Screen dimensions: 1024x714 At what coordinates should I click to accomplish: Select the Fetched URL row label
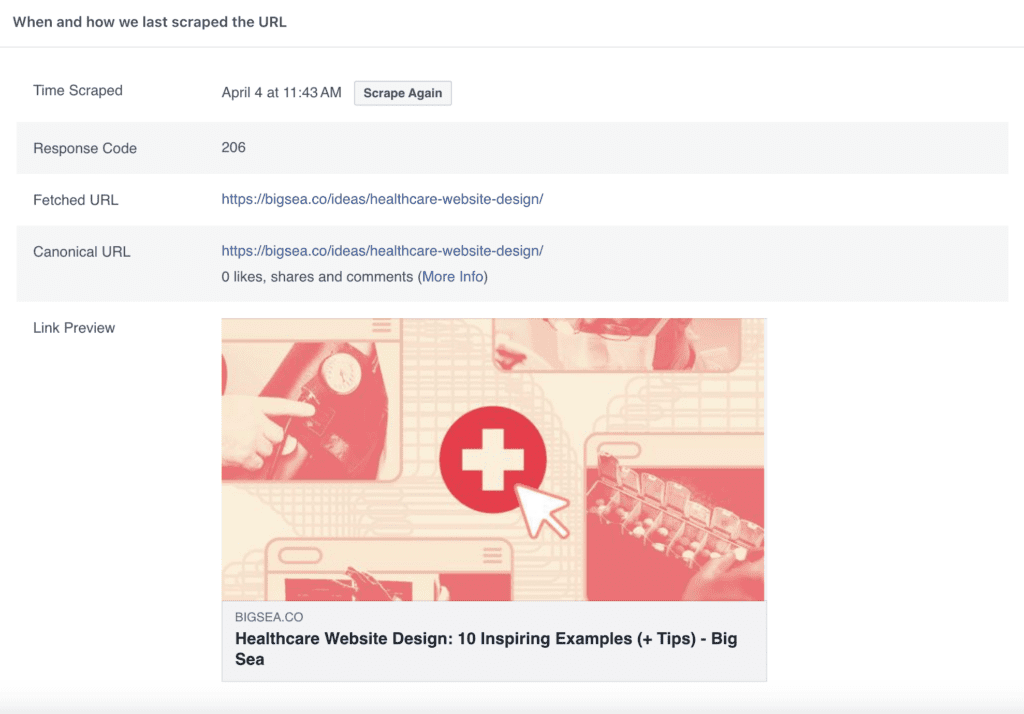[x=76, y=200]
